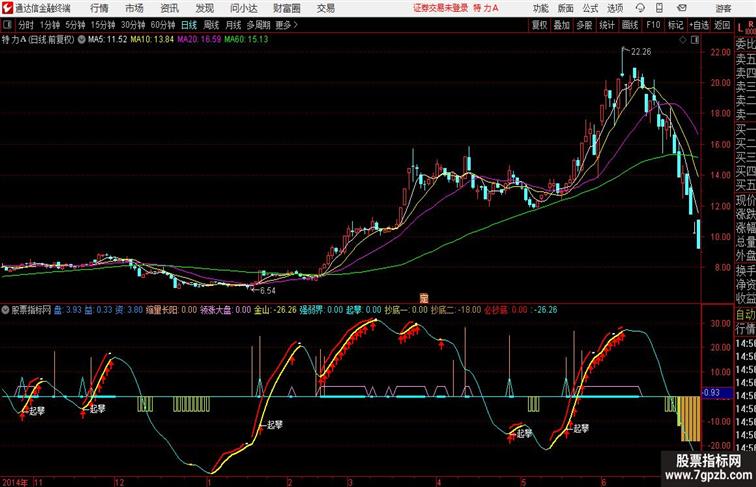Switch to 15分钟 period tab
Viewport: 756px width, 487px height.
point(103,25)
